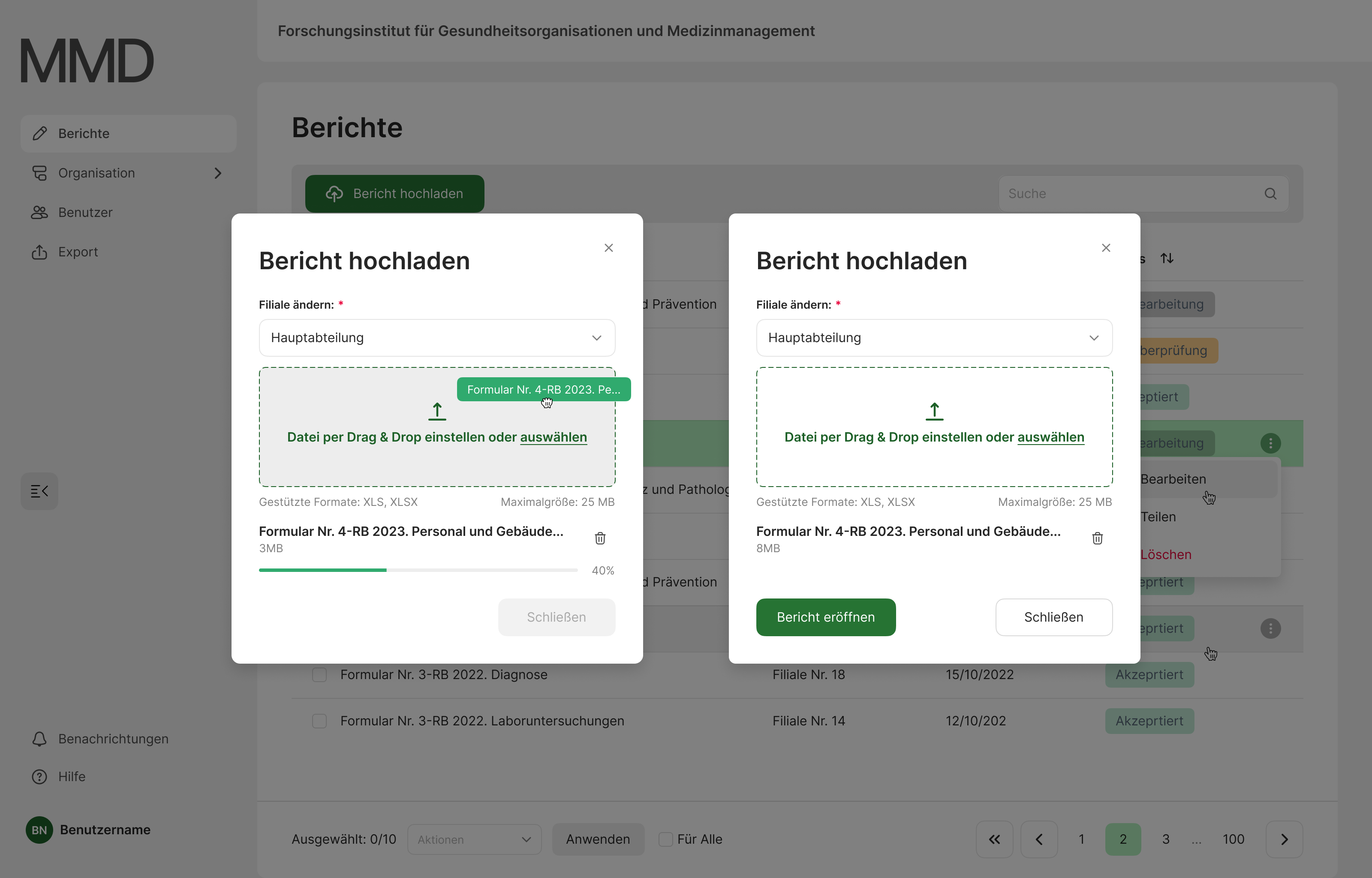The height and width of the screenshot is (878, 1372).
Task: Click the search magnifier icon
Action: [1270, 194]
